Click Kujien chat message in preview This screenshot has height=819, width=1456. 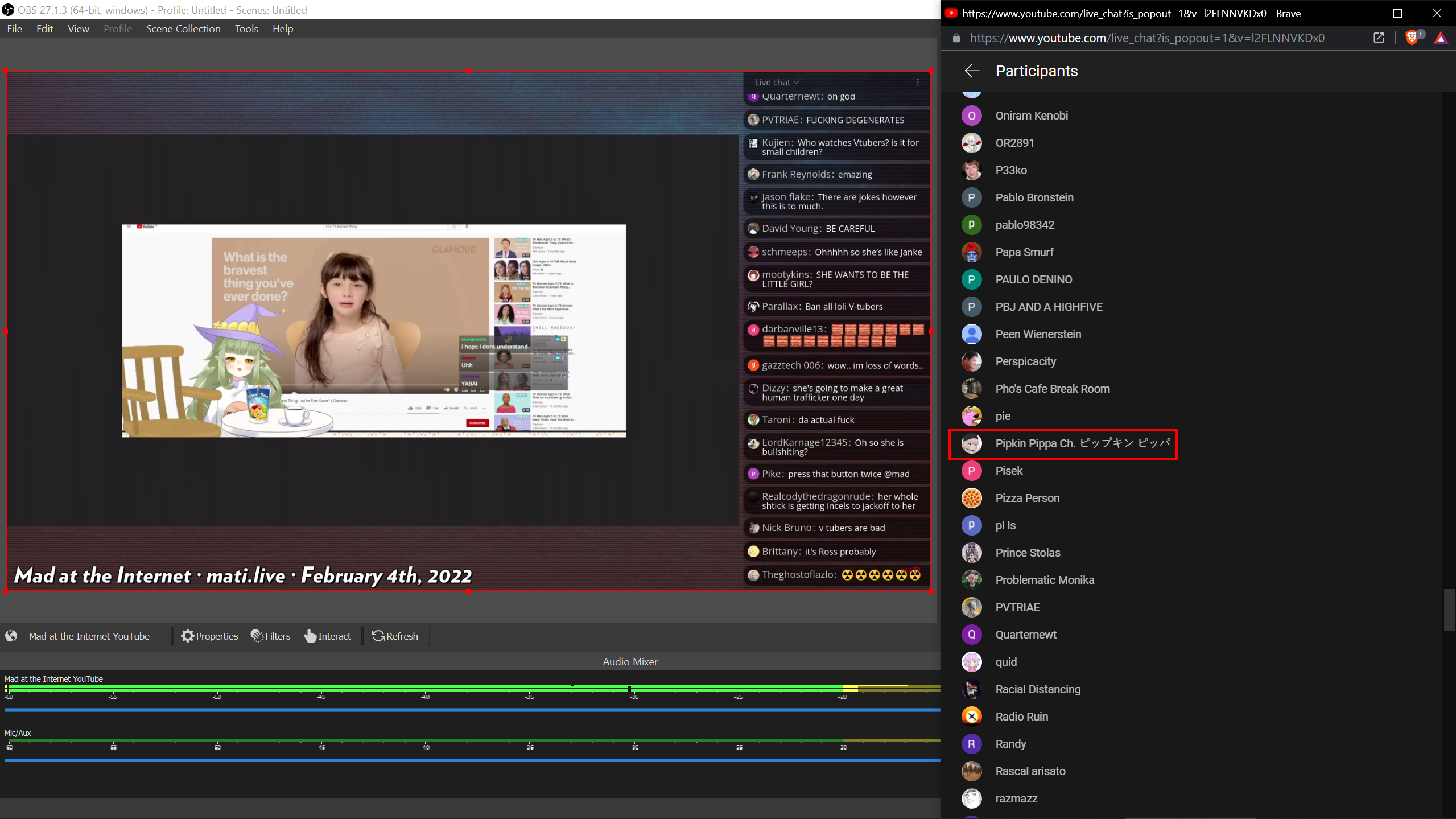(836, 147)
